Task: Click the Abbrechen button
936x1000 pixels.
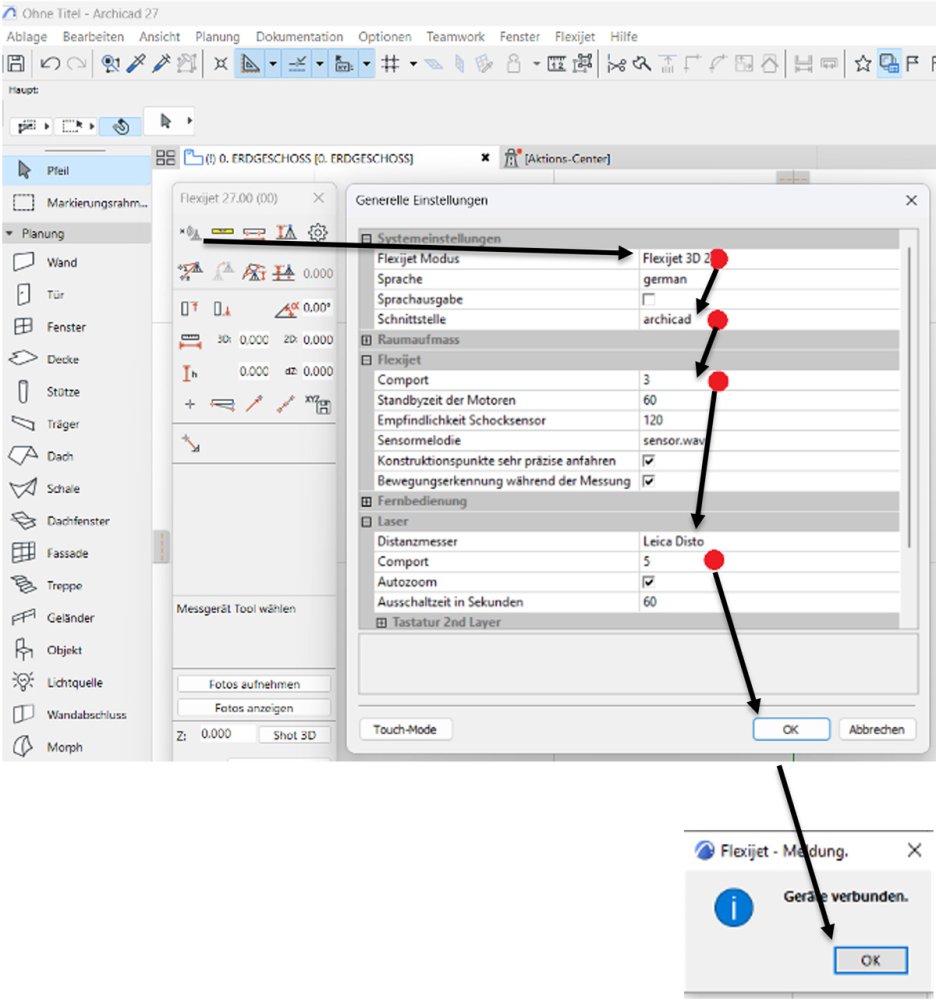Action: point(877,729)
